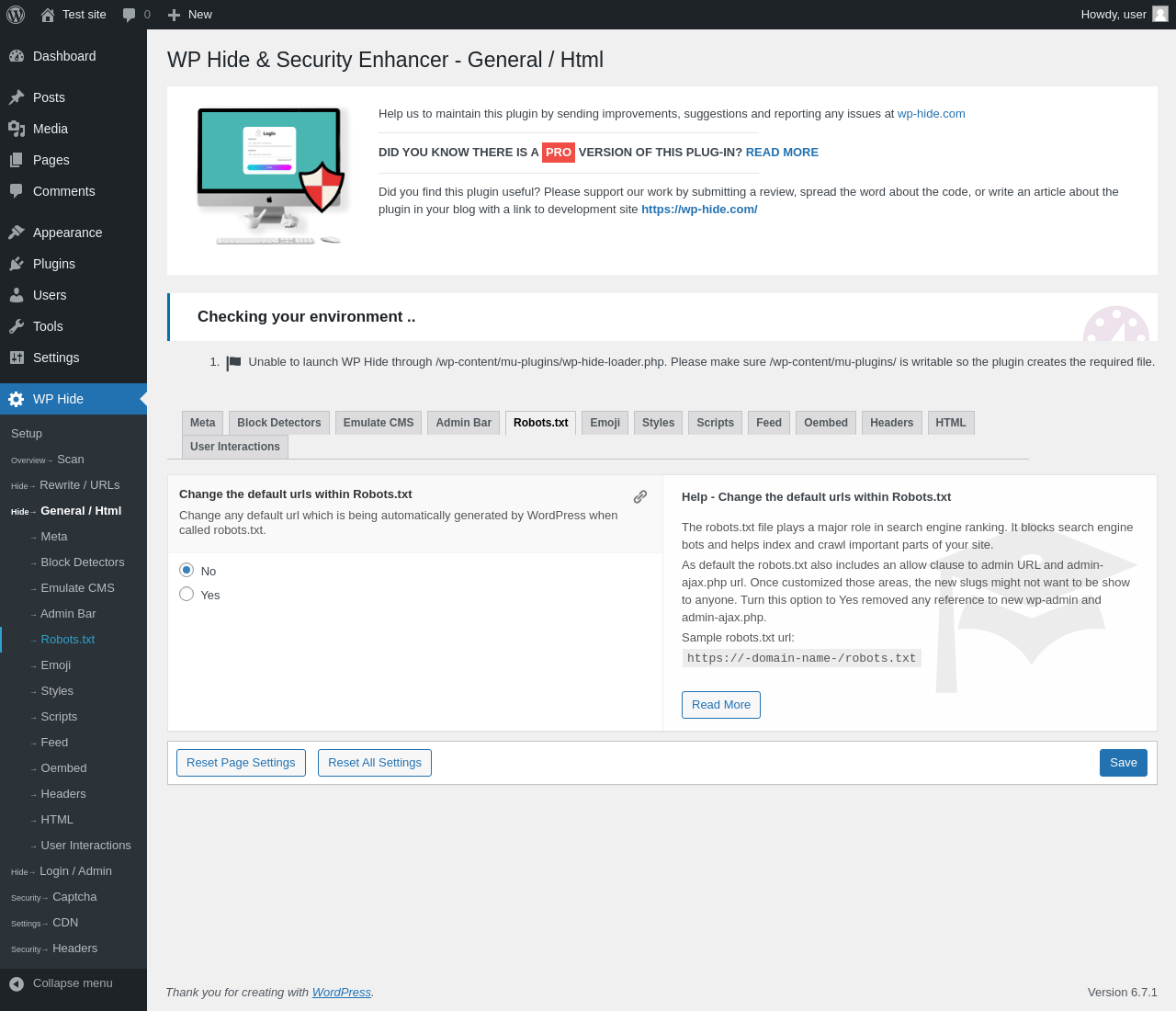Select the No radio option

click(x=187, y=570)
